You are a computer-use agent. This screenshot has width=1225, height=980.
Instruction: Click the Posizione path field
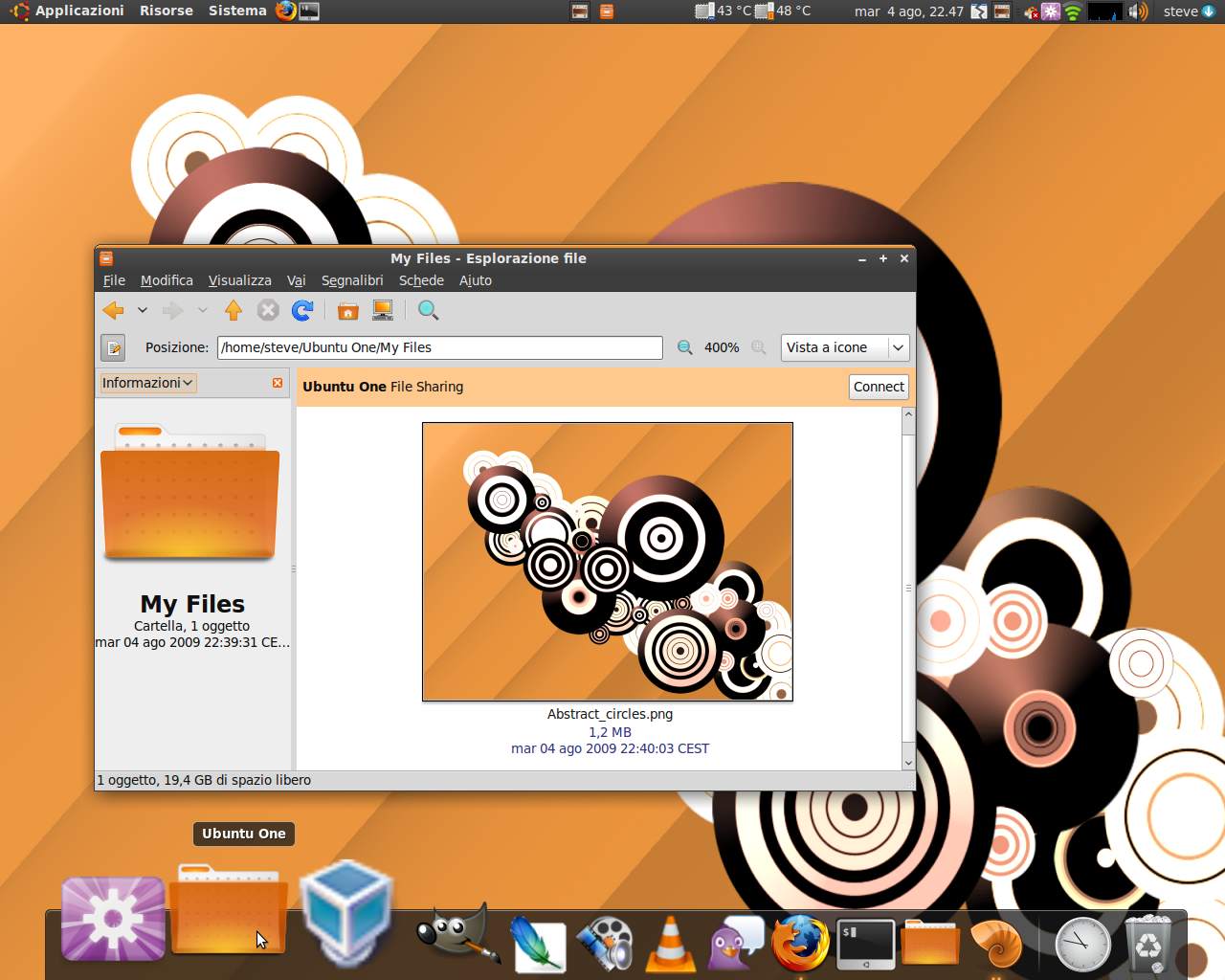(x=439, y=347)
